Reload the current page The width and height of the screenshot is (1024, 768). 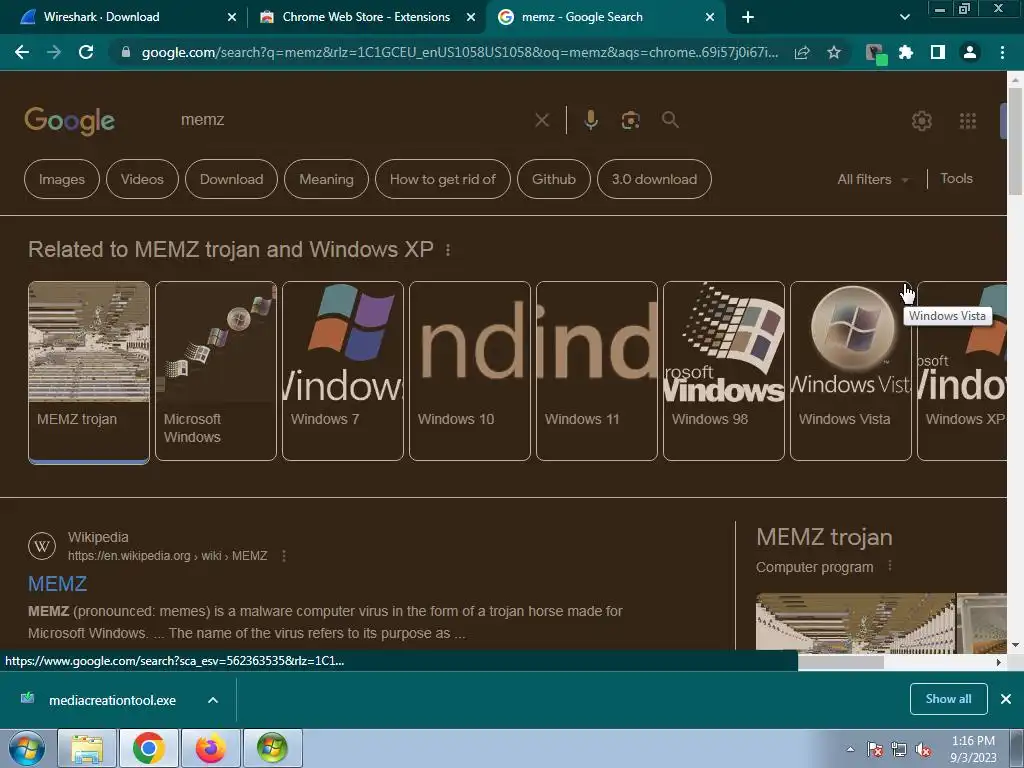[x=86, y=52]
